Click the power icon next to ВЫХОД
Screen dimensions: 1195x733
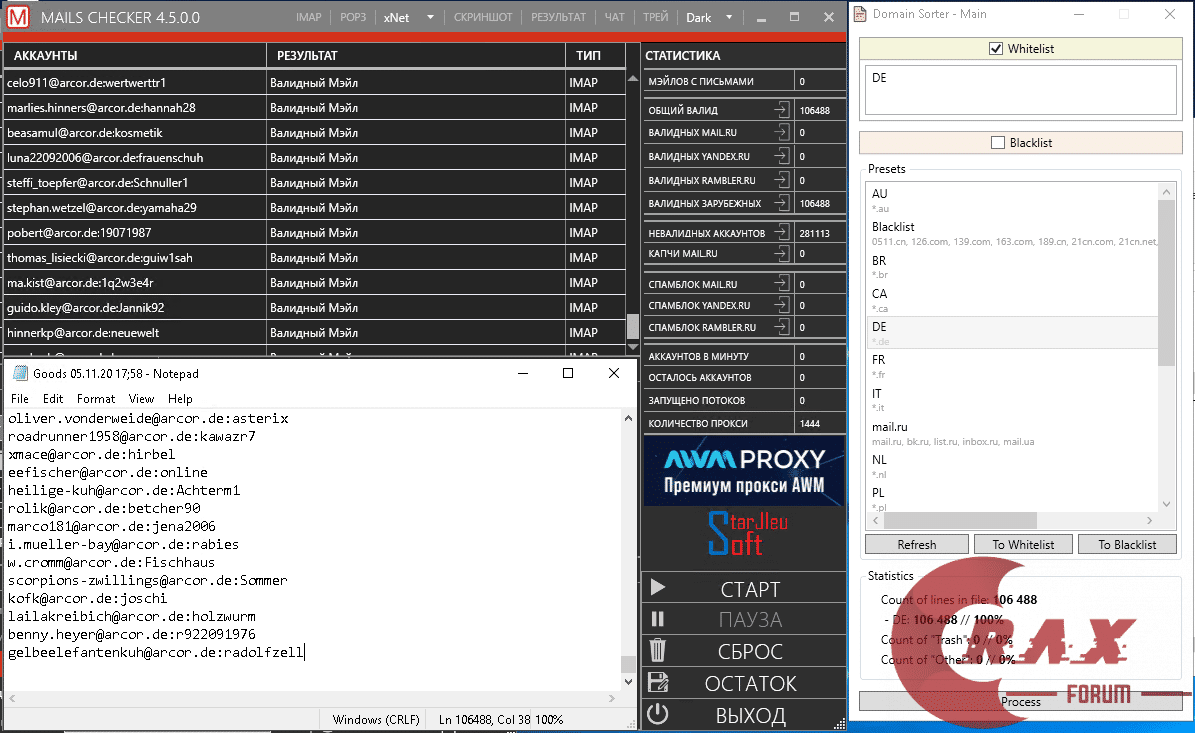tap(658, 714)
